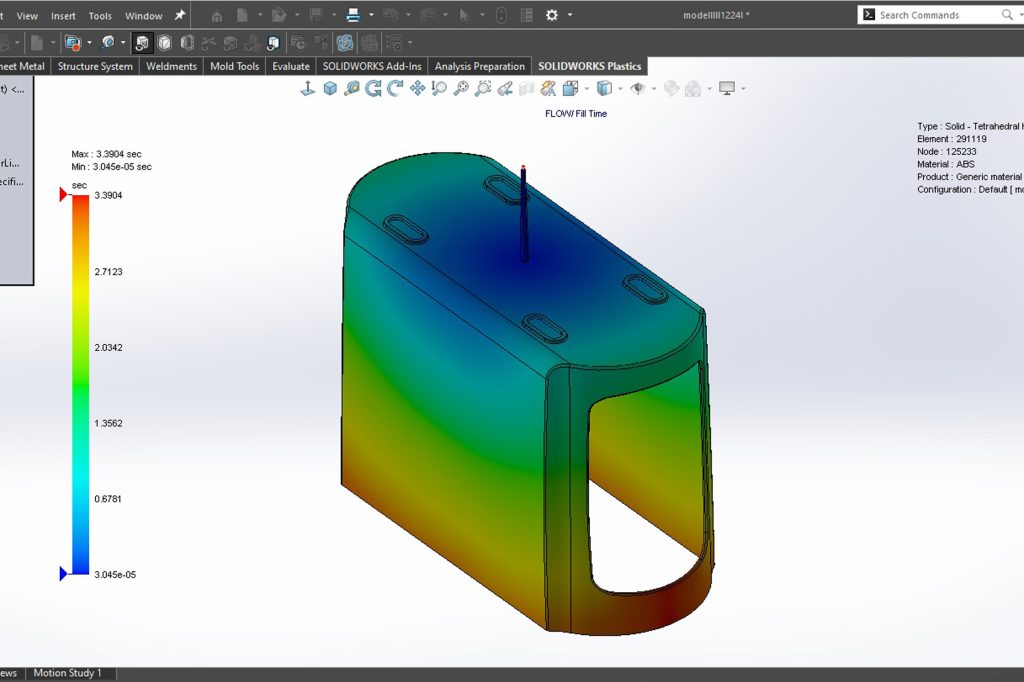
Task: Expand the Display Style dropdown arrow
Action: coord(620,89)
